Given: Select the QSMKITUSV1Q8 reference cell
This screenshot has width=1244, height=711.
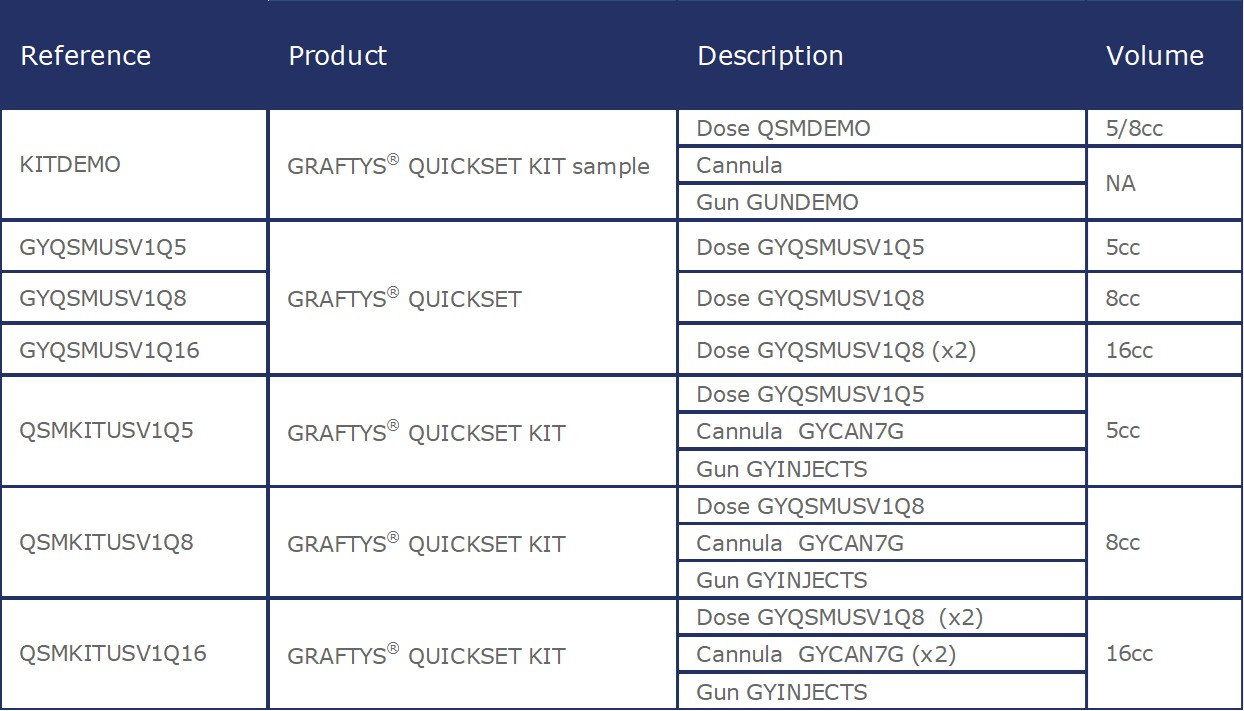Looking at the screenshot, I should tap(106, 543).
